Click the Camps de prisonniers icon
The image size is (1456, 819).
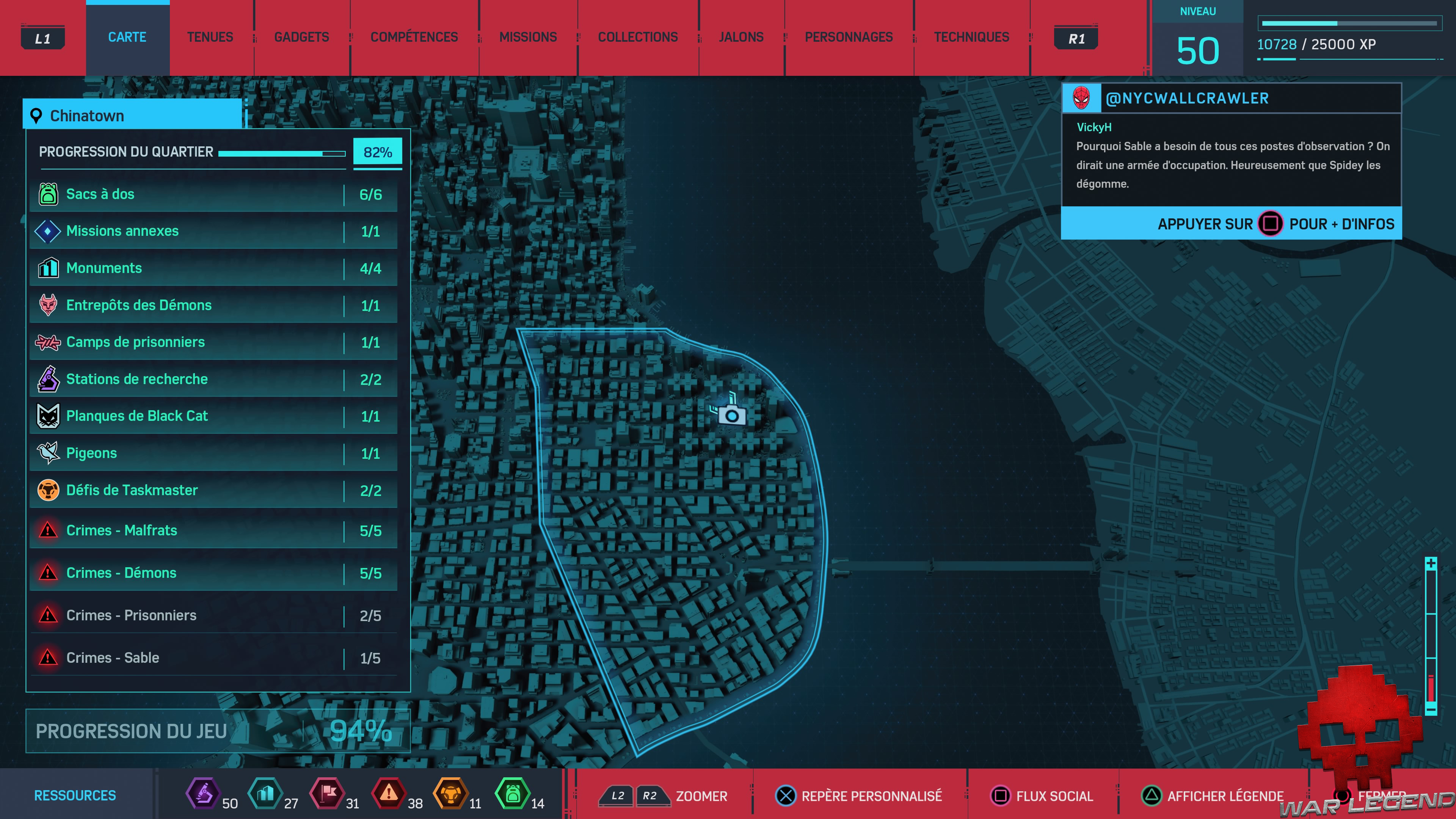click(x=48, y=342)
